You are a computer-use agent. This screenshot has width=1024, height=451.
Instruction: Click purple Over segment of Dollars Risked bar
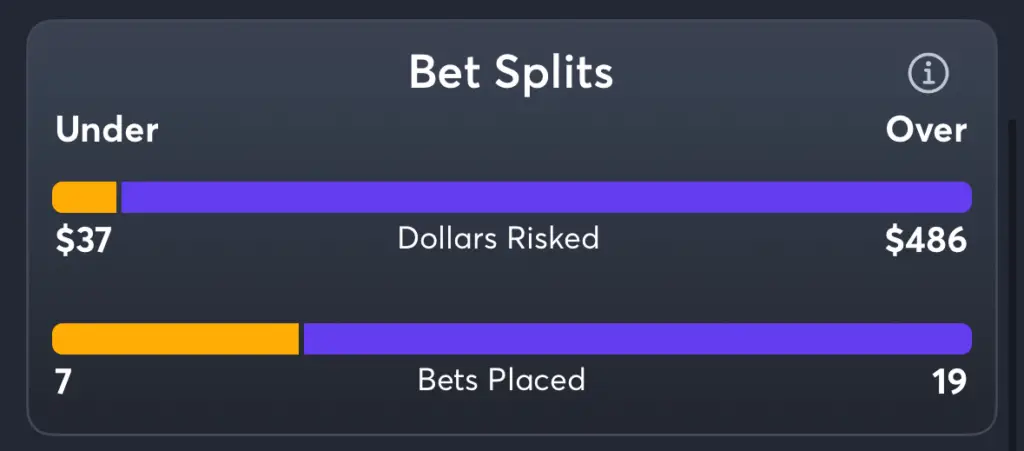coord(547,197)
